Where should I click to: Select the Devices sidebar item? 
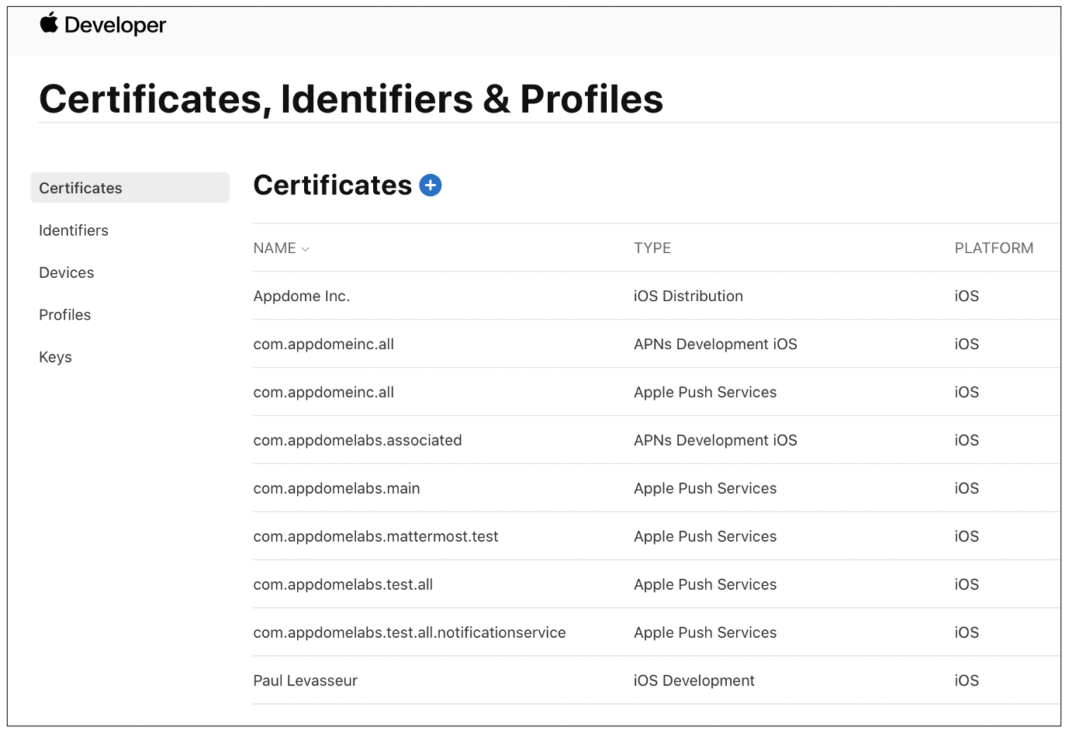tap(66, 272)
